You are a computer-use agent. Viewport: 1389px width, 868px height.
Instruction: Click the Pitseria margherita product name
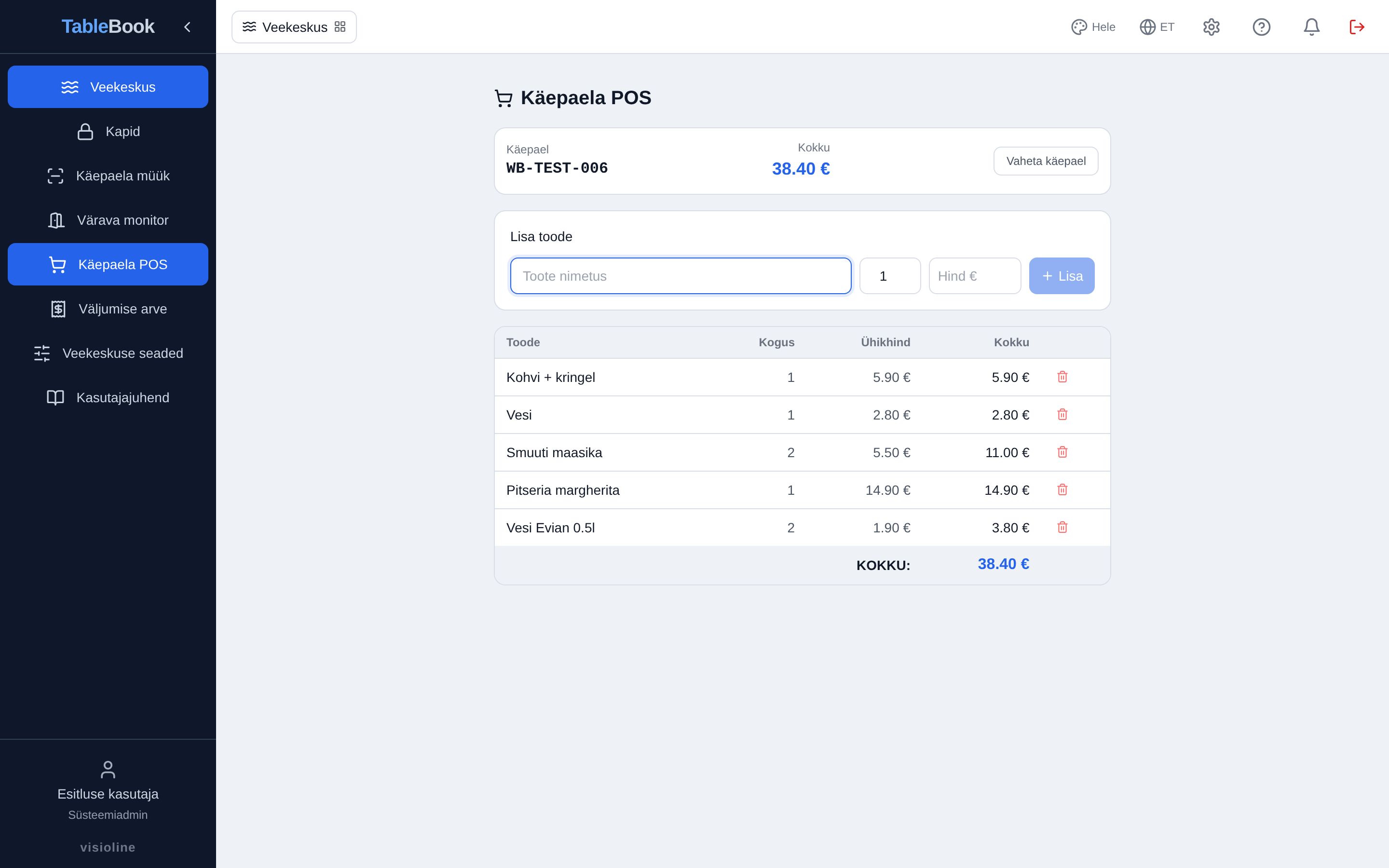(x=562, y=490)
